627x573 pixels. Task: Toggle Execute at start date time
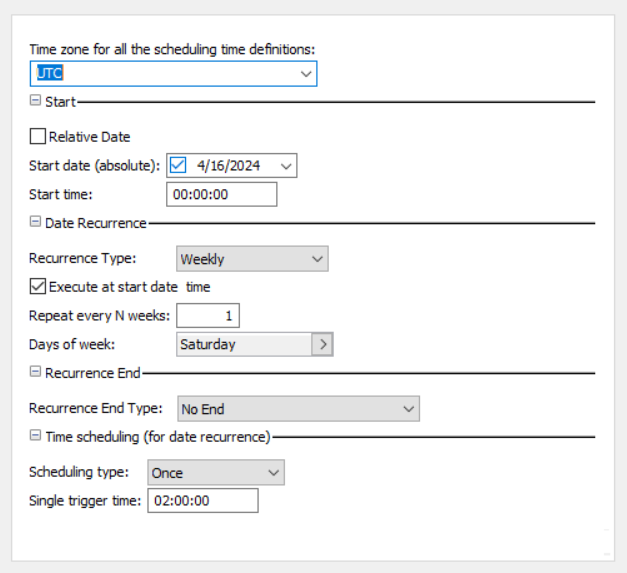coord(38,287)
